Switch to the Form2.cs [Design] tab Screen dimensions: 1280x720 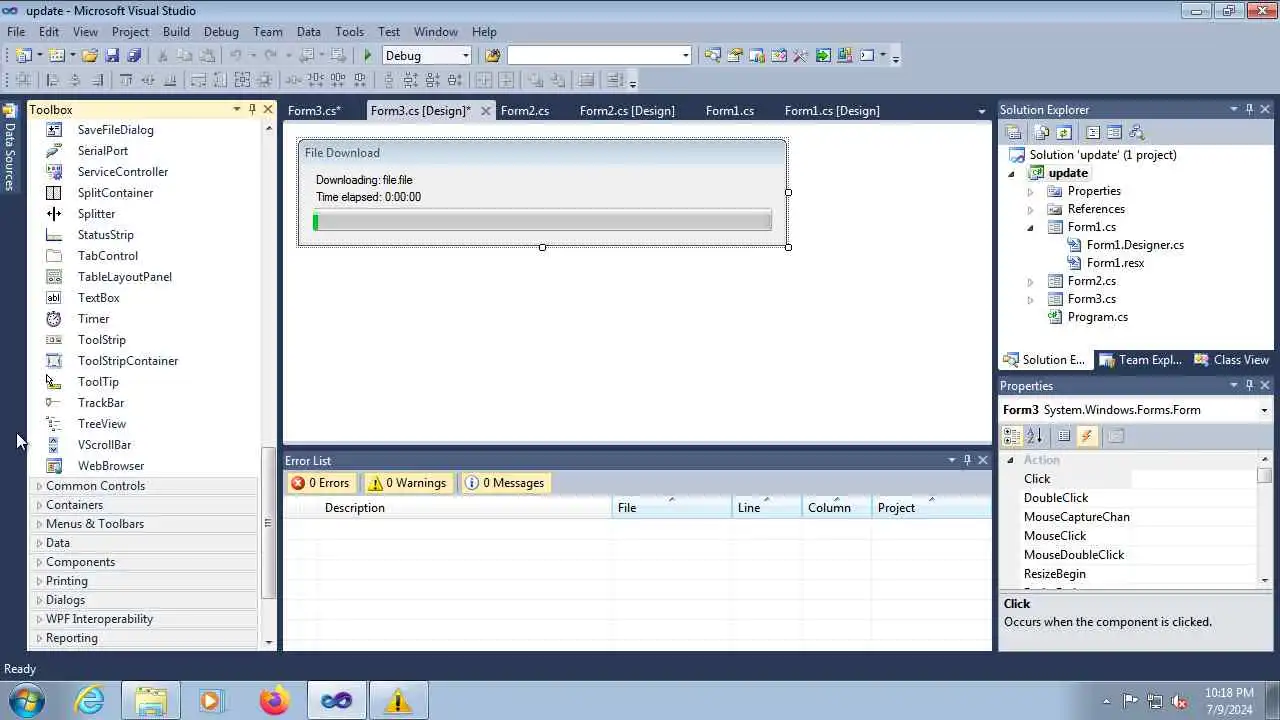click(627, 111)
